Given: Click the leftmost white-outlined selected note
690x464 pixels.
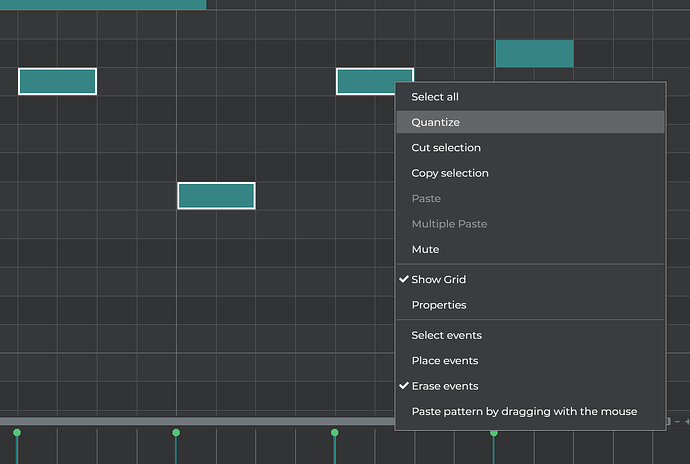Looking at the screenshot, I should coord(57,81).
